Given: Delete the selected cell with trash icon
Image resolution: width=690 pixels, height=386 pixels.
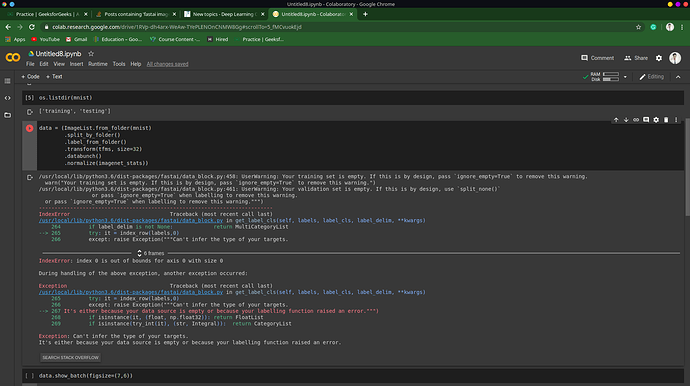Looking at the screenshot, I should click(x=666, y=120).
